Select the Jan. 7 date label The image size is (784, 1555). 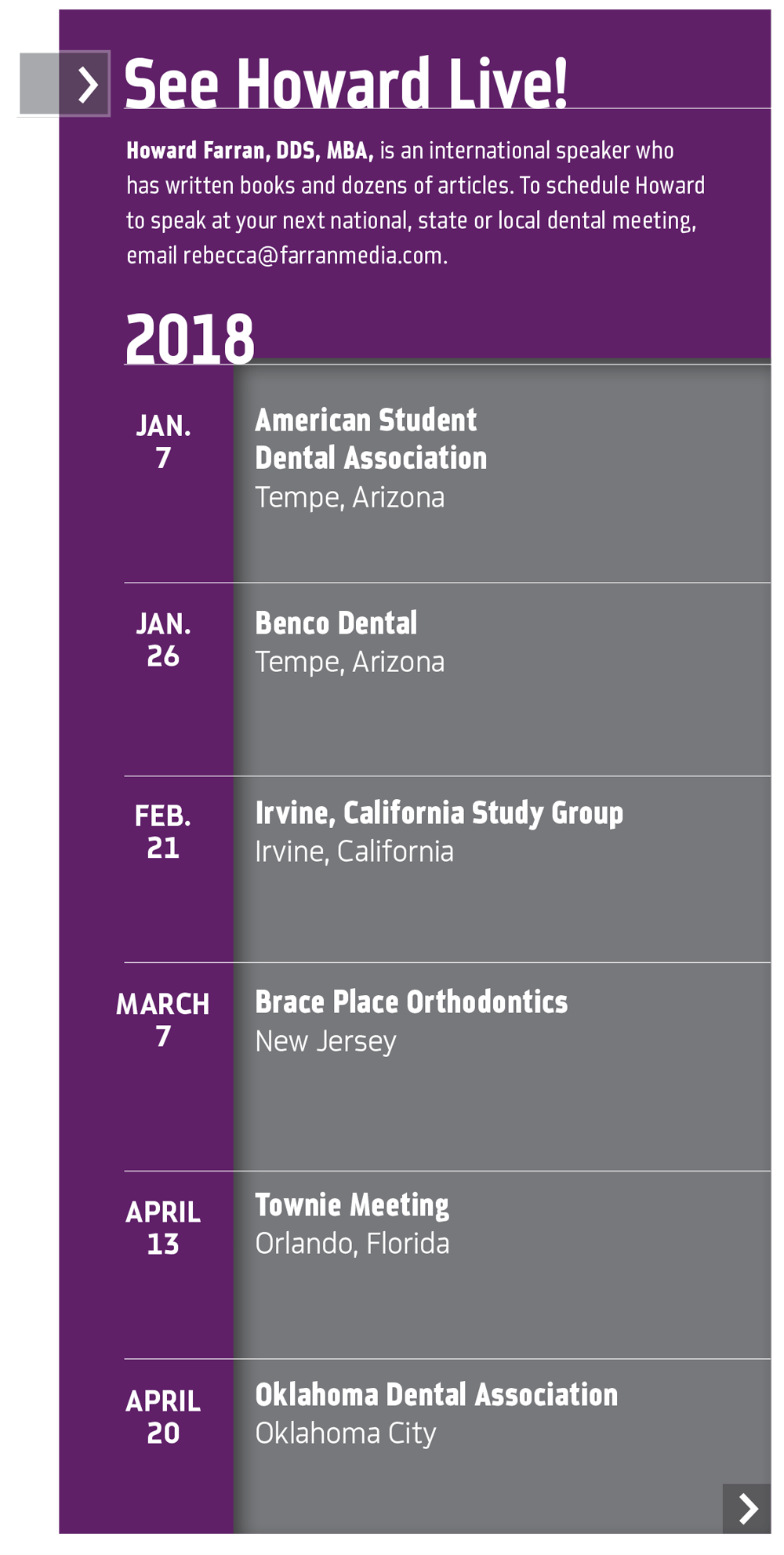(163, 441)
